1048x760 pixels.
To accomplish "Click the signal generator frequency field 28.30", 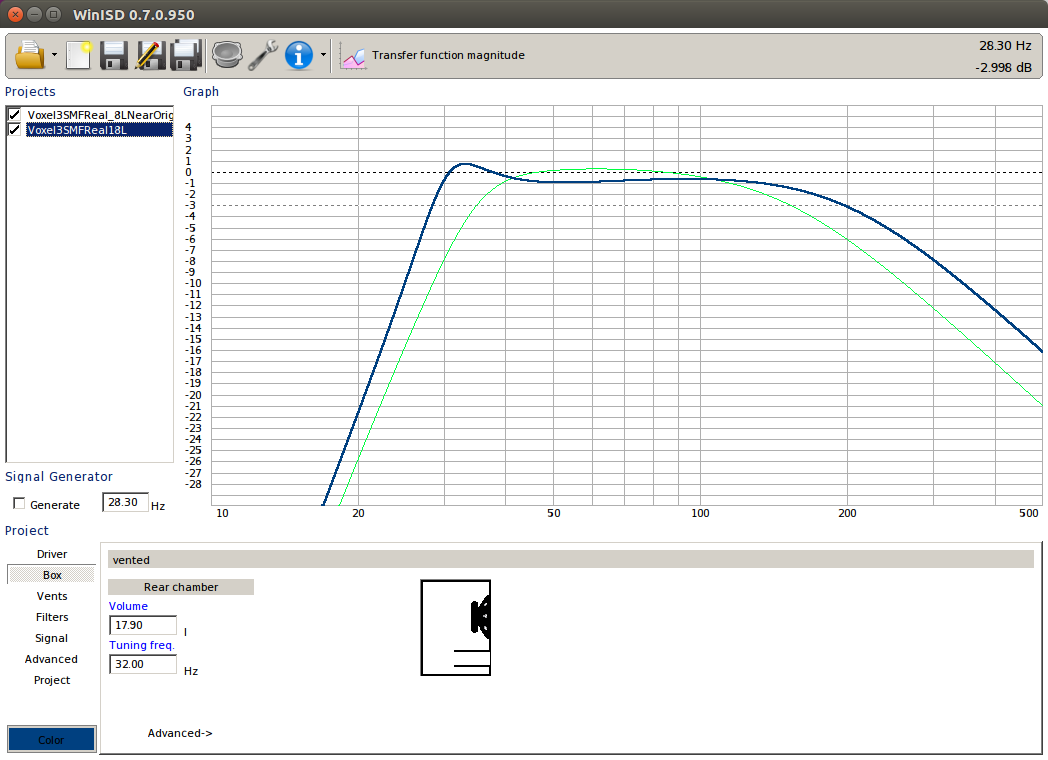I will tap(125, 502).
